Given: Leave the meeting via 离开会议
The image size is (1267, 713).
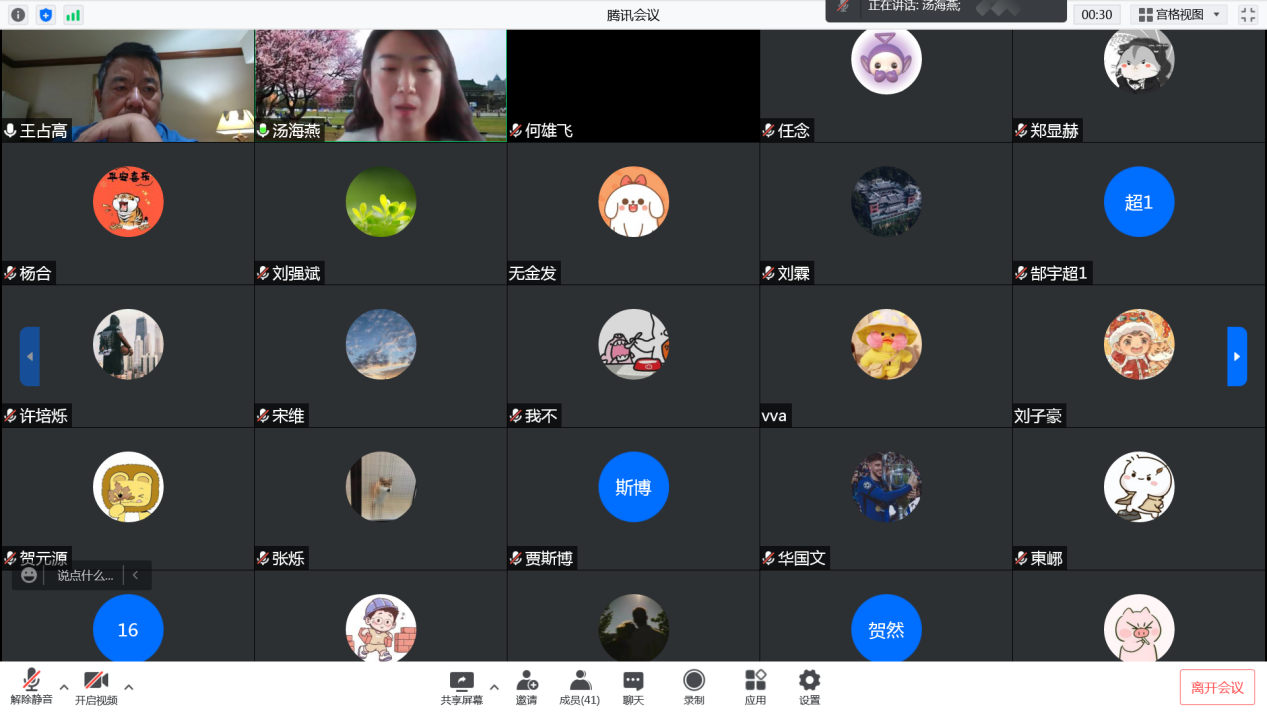Looking at the screenshot, I should click(1219, 687).
